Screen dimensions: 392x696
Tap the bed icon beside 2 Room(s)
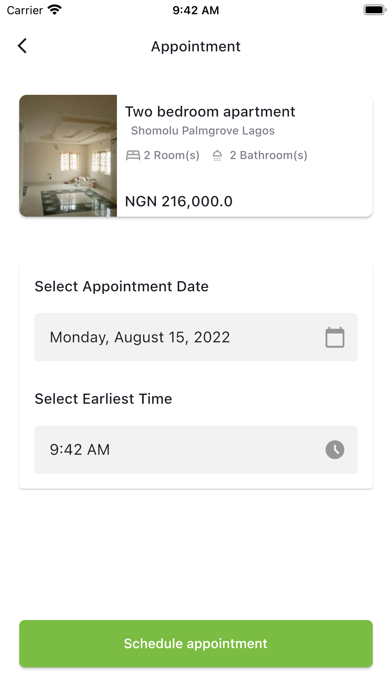click(133, 155)
